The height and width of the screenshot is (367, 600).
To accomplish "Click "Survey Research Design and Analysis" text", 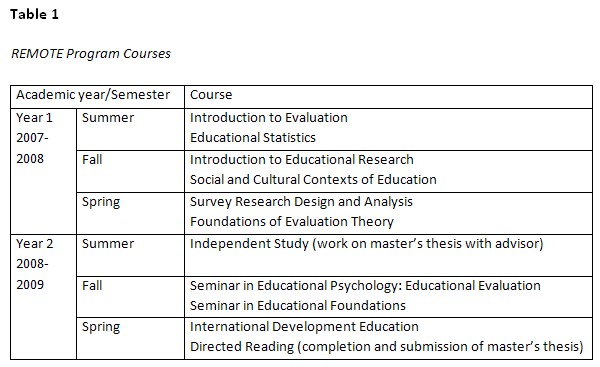I will pos(301,202).
